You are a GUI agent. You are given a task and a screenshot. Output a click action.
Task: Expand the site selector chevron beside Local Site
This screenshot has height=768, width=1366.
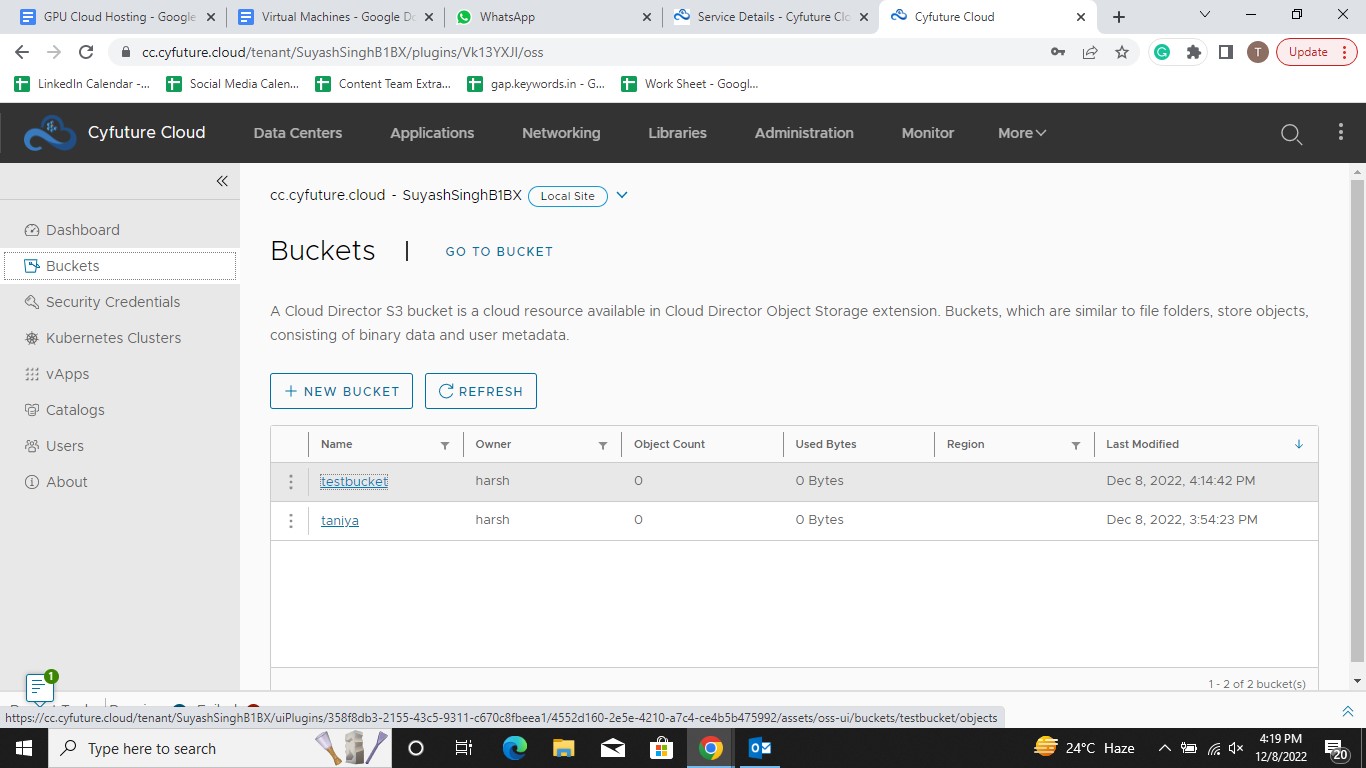coord(622,196)
